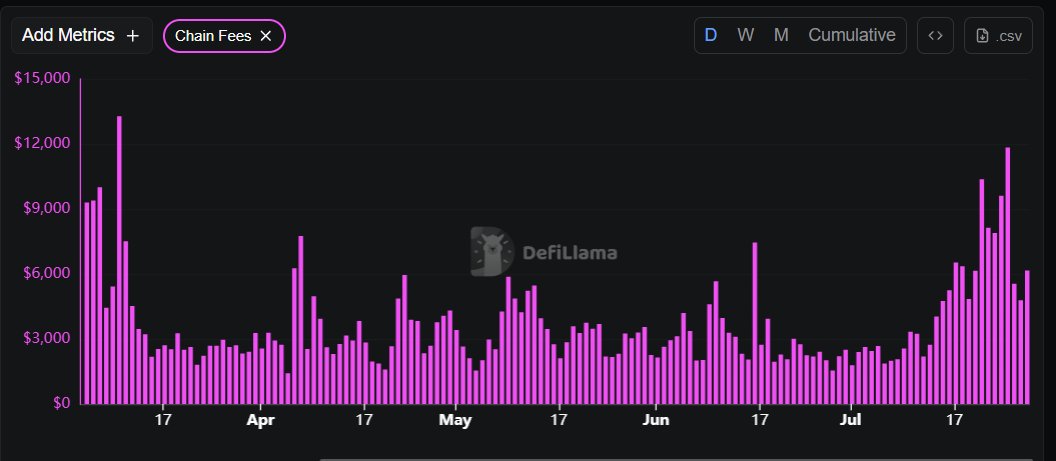Click the Jun x-axis label
Viewport: 1056px width, 461px height.
pyautogui.click(x=655, y=421)
